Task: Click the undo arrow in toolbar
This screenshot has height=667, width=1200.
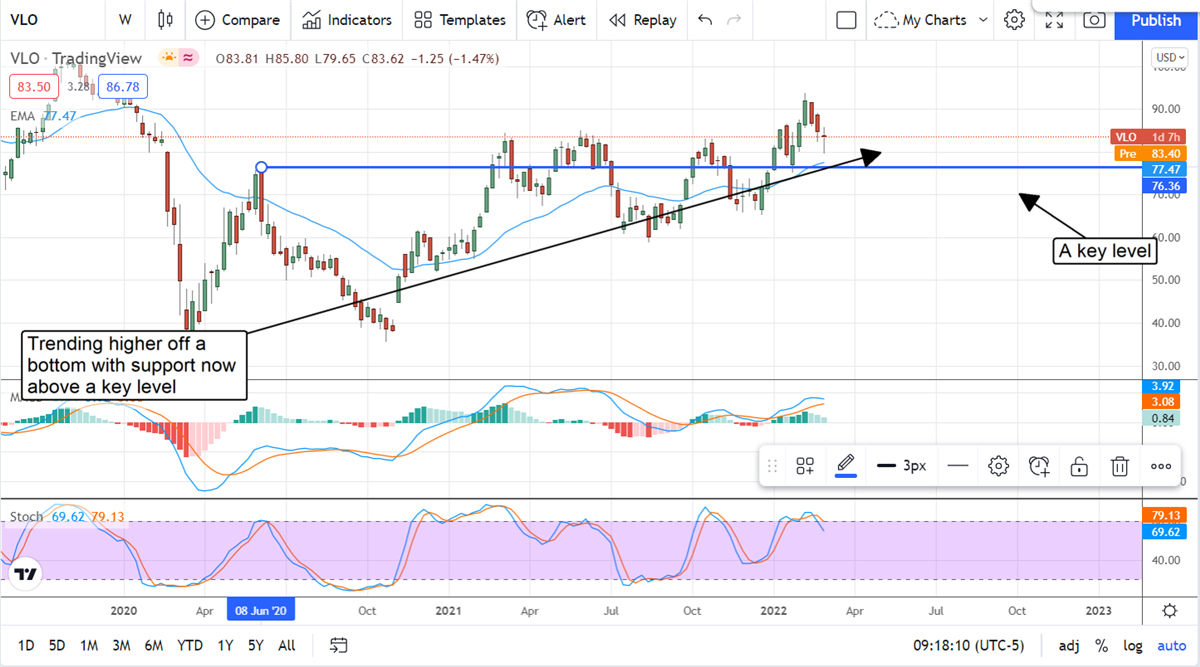Action: coord(705,20)
